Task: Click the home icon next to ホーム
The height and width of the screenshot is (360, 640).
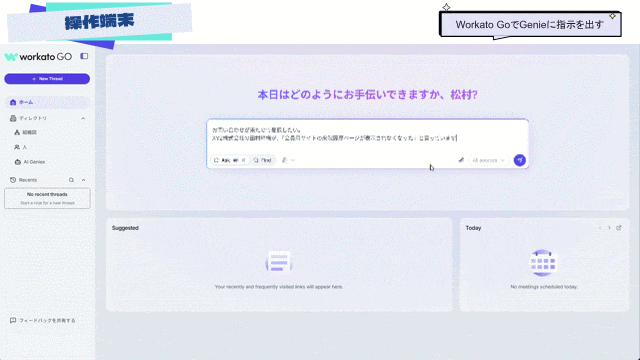Action: [x=13, y=102]
